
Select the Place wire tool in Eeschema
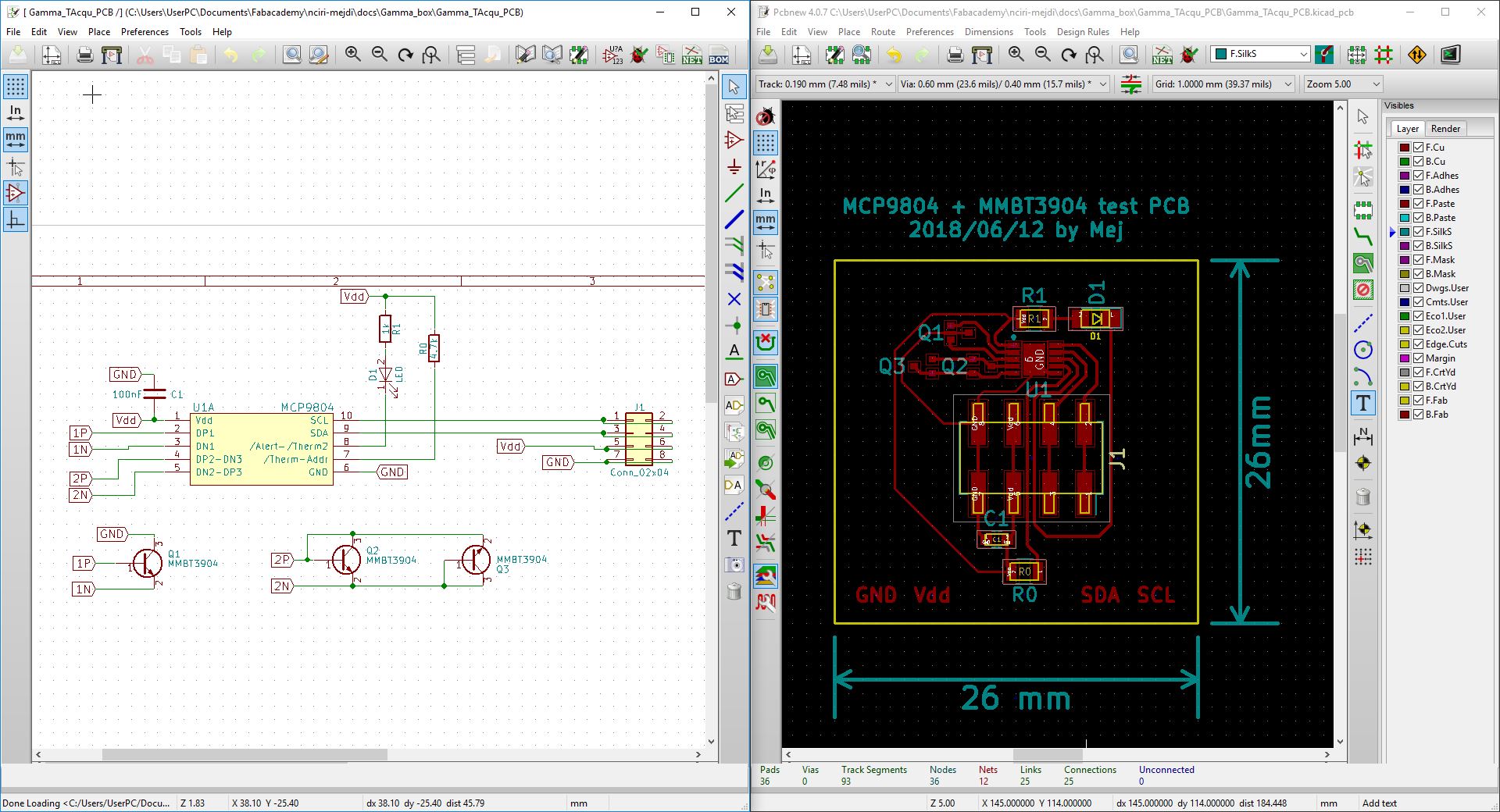click(x=734, y=193)
